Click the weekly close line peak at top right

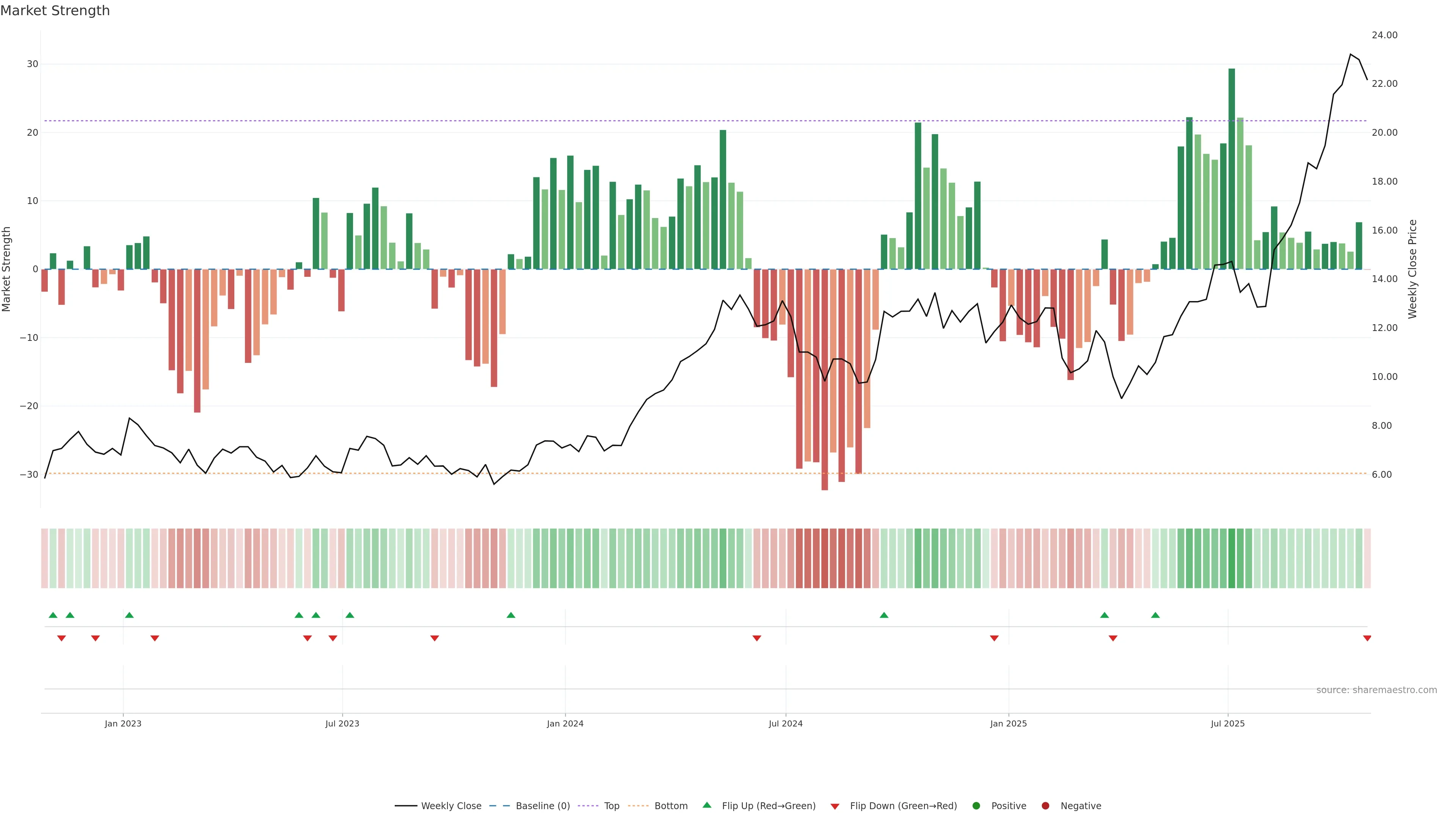point(1350,54)
